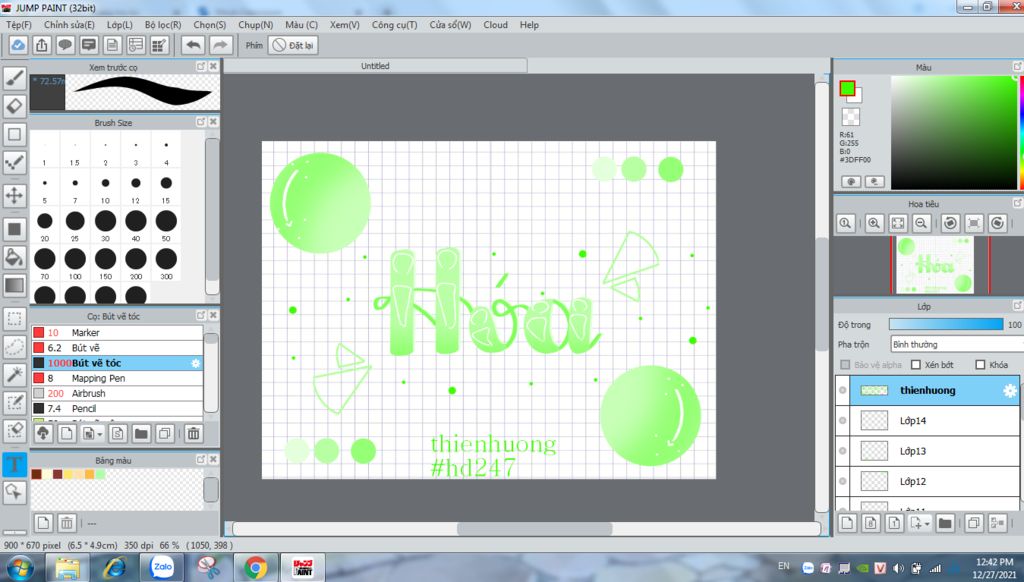
Task: Select the Brush tool in the left toolbar
Action: click(14, 78)
